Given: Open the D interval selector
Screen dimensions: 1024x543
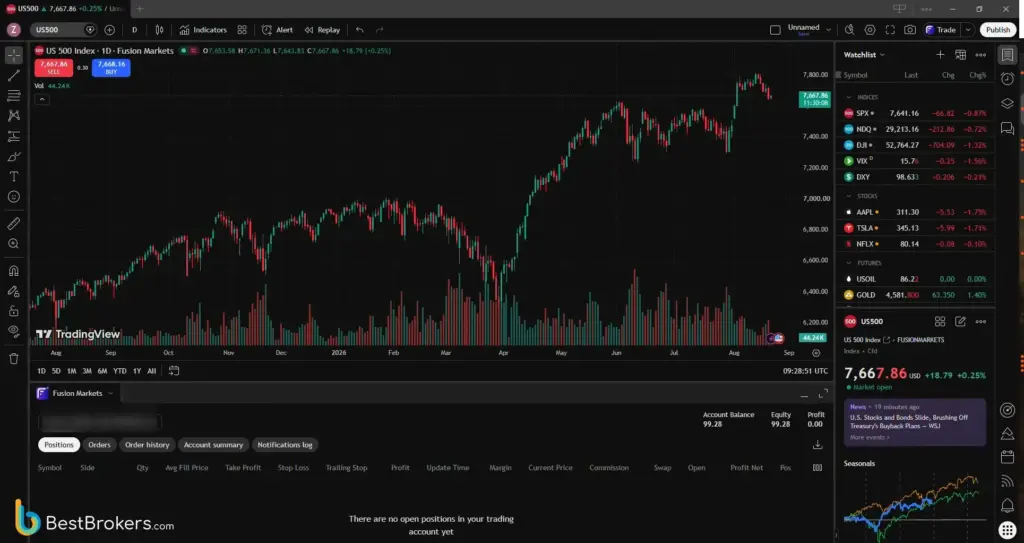Looking at the screenshot, I should (135, 30).
